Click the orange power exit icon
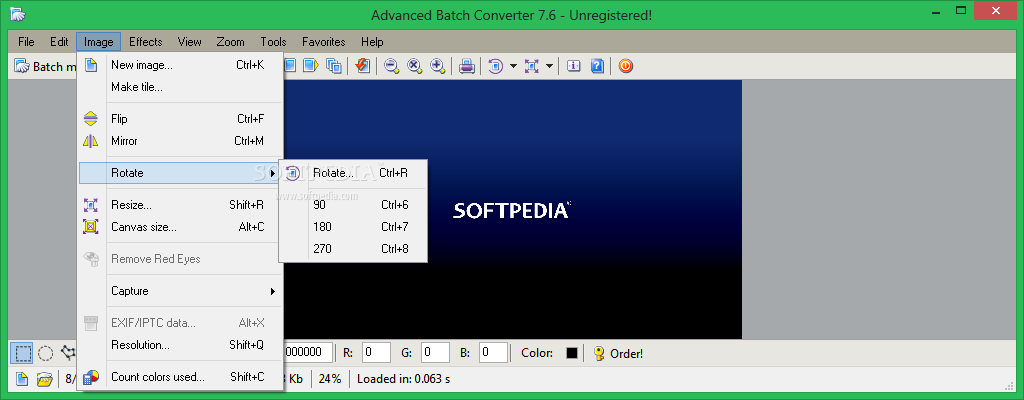Image resolution: width=1024 pixels, height=400 pixels. [x=626, y=66]
